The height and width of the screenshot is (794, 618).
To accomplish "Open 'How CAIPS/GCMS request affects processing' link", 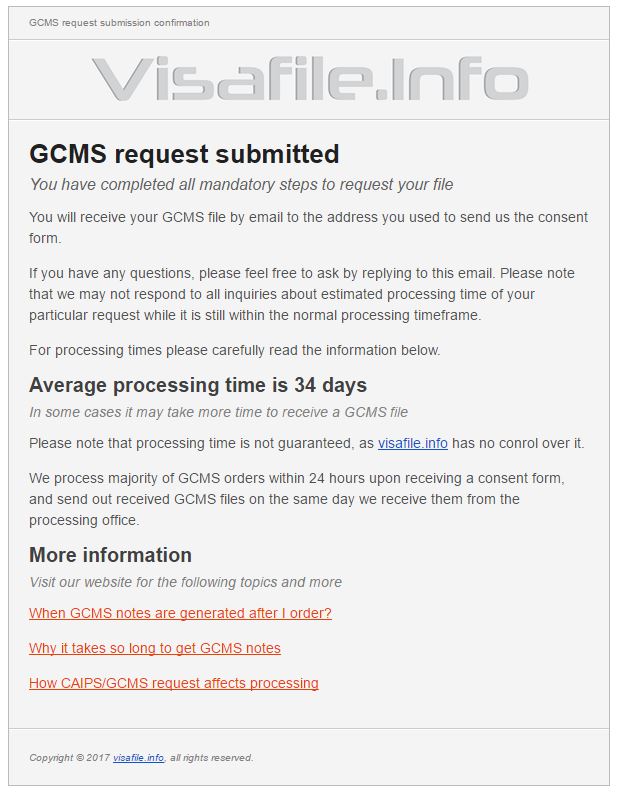I will 174,683.
